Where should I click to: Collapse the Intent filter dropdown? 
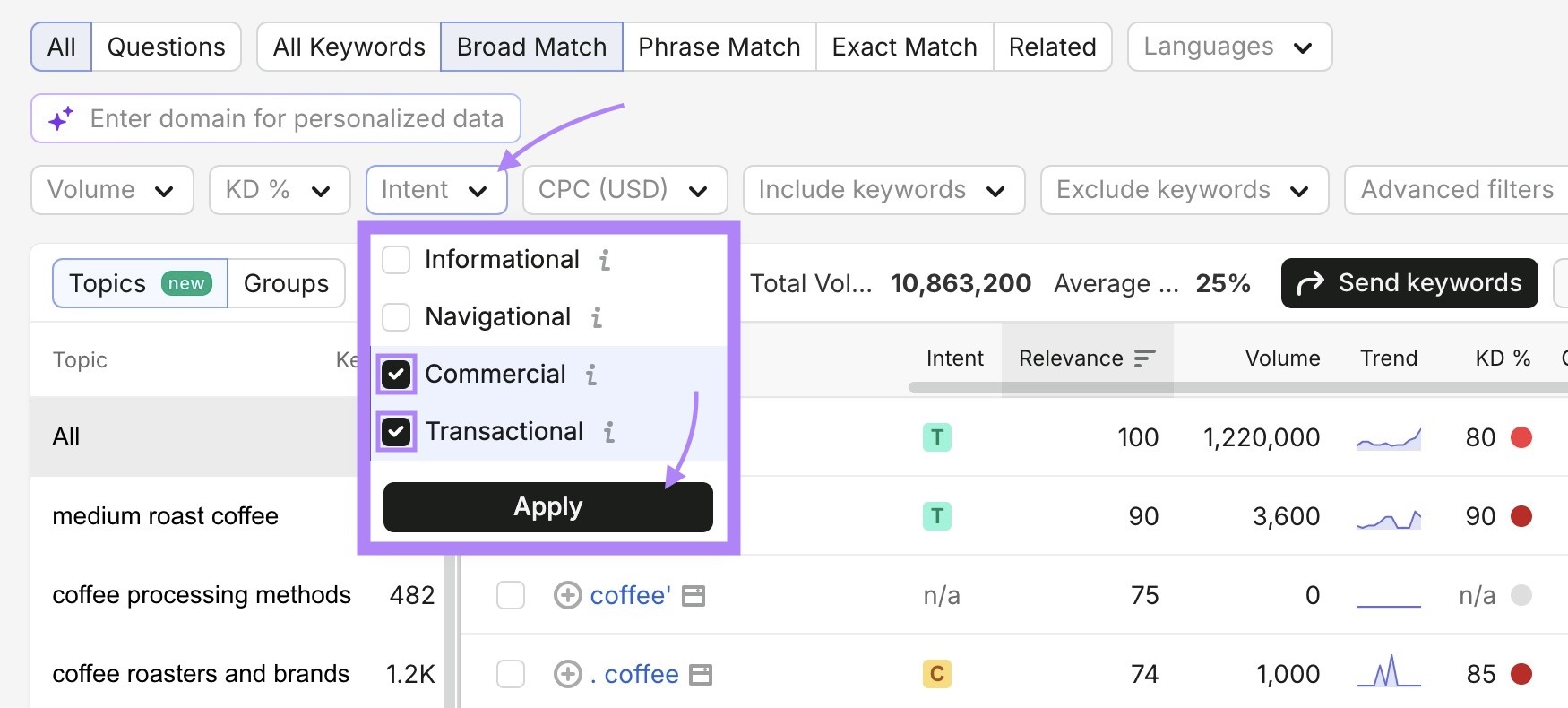point(436,190)
